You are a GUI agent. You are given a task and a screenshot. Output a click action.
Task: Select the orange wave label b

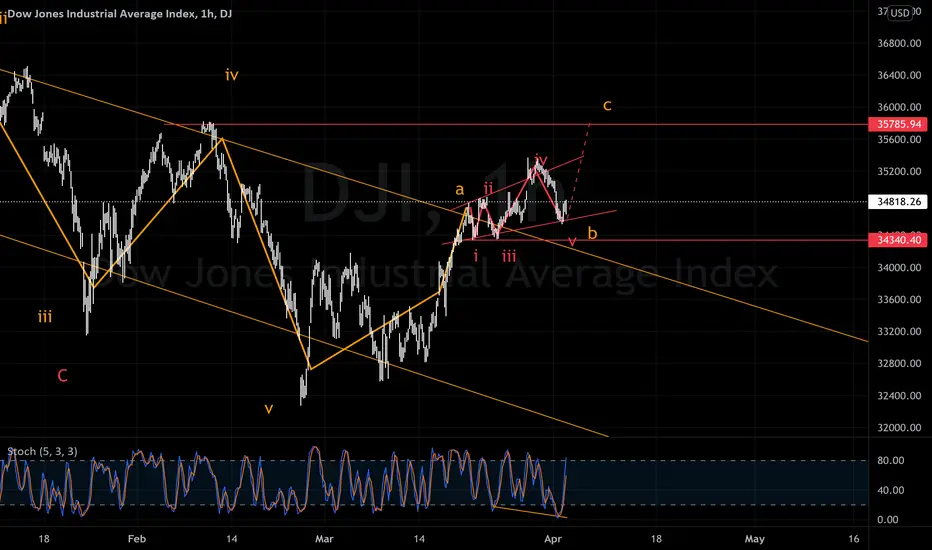(592, 233)
